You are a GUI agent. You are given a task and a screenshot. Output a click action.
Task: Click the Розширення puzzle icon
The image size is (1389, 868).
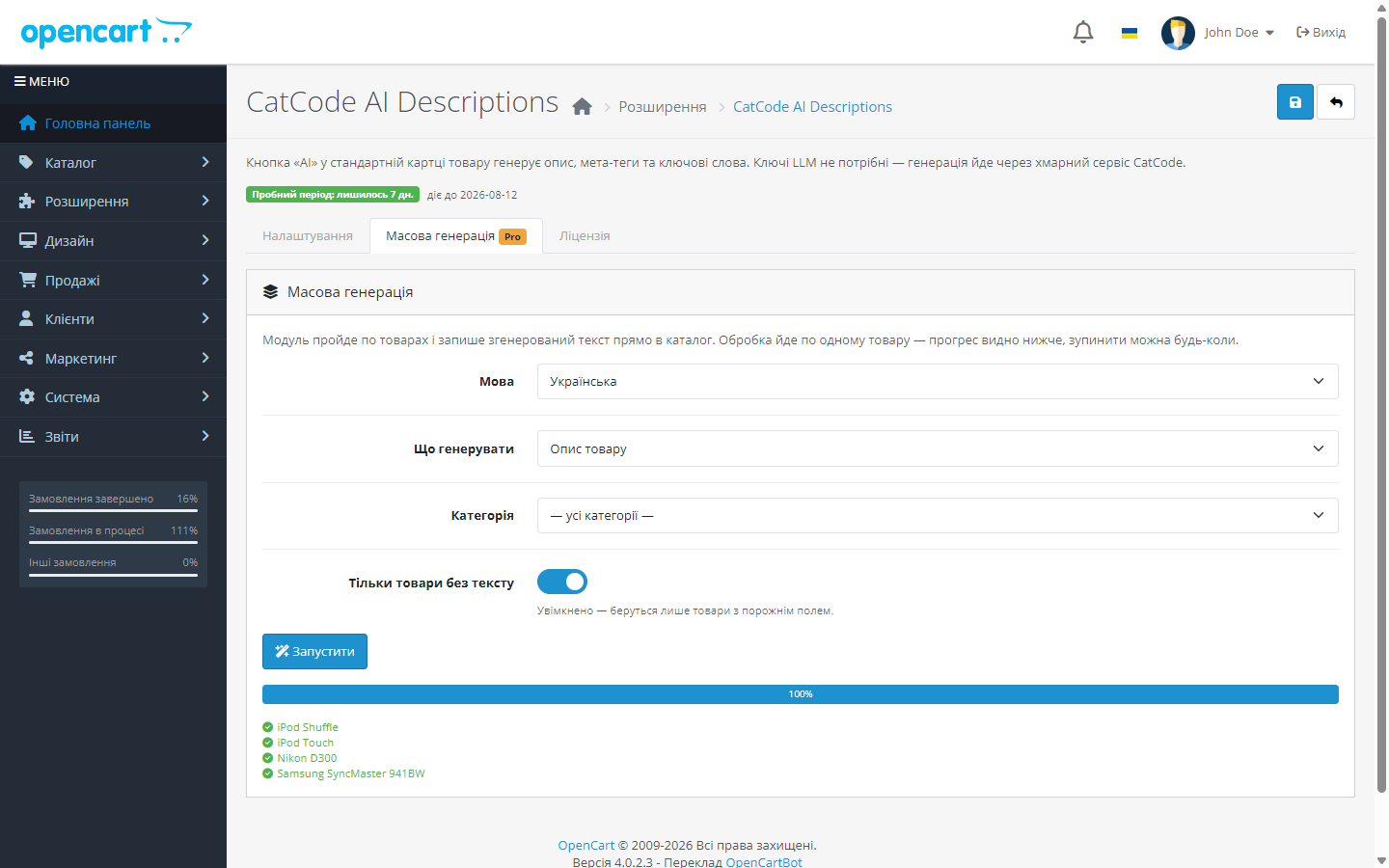coord(27,202)
